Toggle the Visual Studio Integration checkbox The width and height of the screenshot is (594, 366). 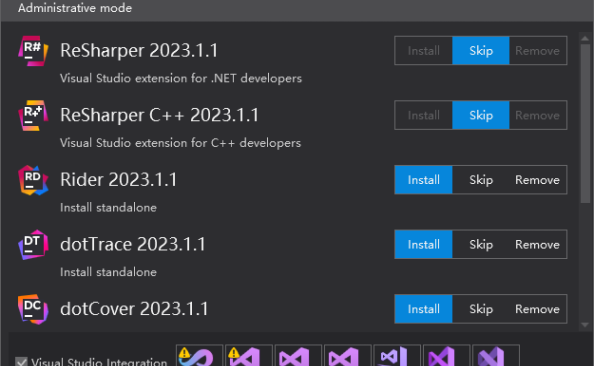tap(22, 361)
